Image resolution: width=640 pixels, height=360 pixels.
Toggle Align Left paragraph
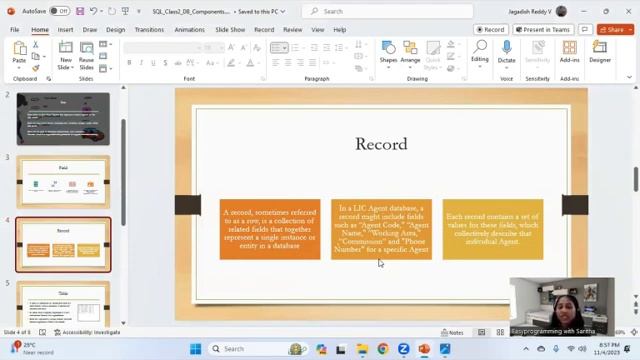pos(276,63)
